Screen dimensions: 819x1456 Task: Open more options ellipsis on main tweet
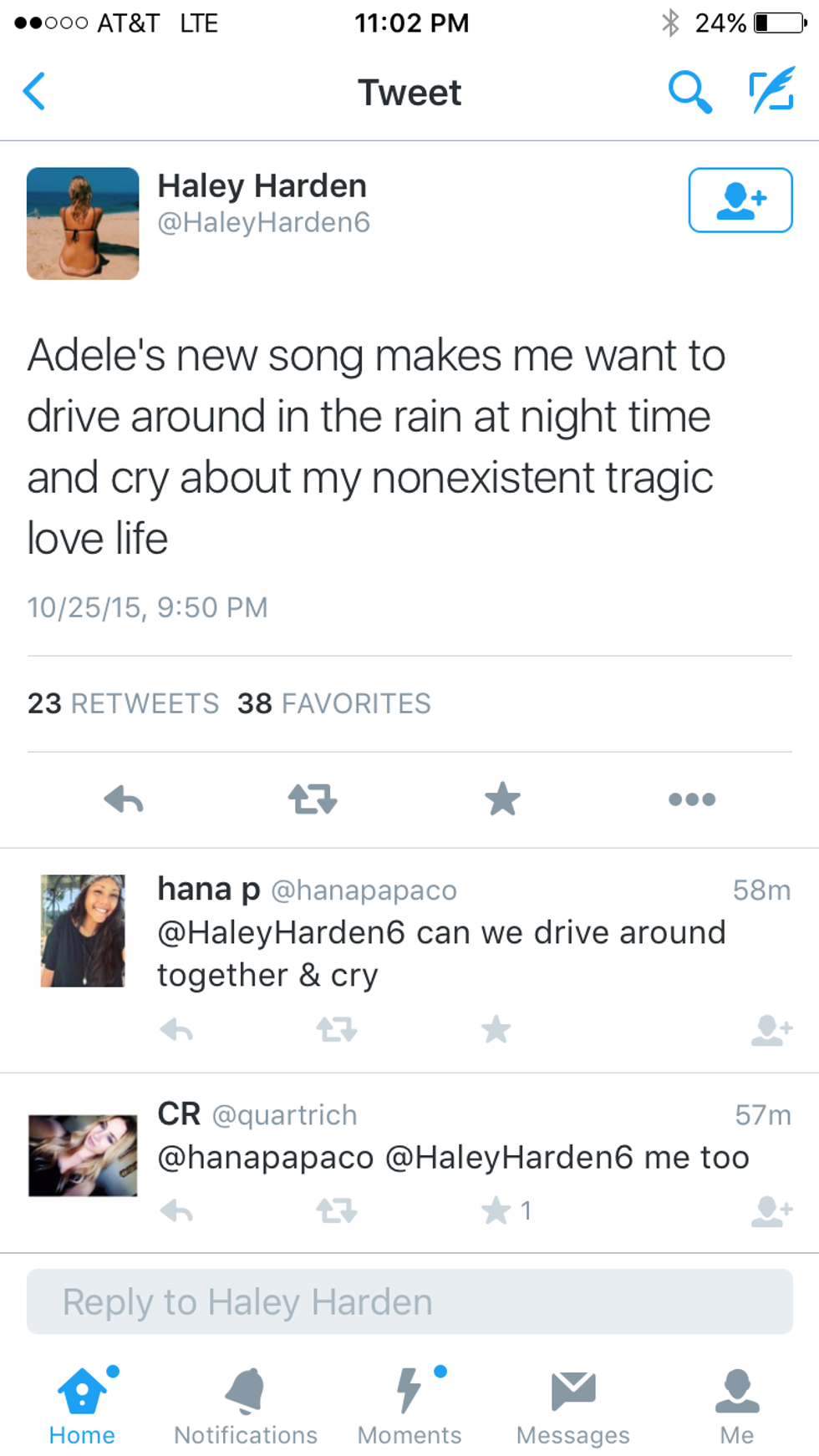(x=692, y=799)
